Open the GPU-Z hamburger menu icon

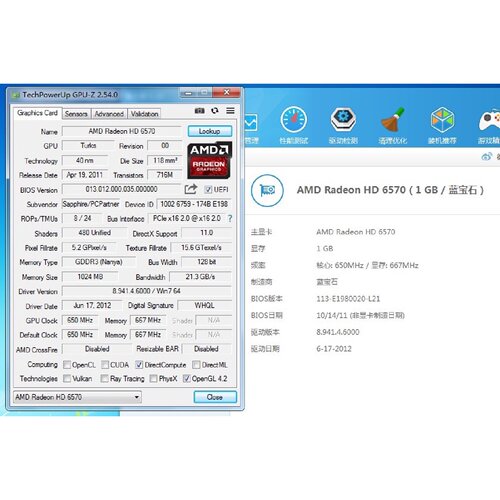tap(230, 111)
